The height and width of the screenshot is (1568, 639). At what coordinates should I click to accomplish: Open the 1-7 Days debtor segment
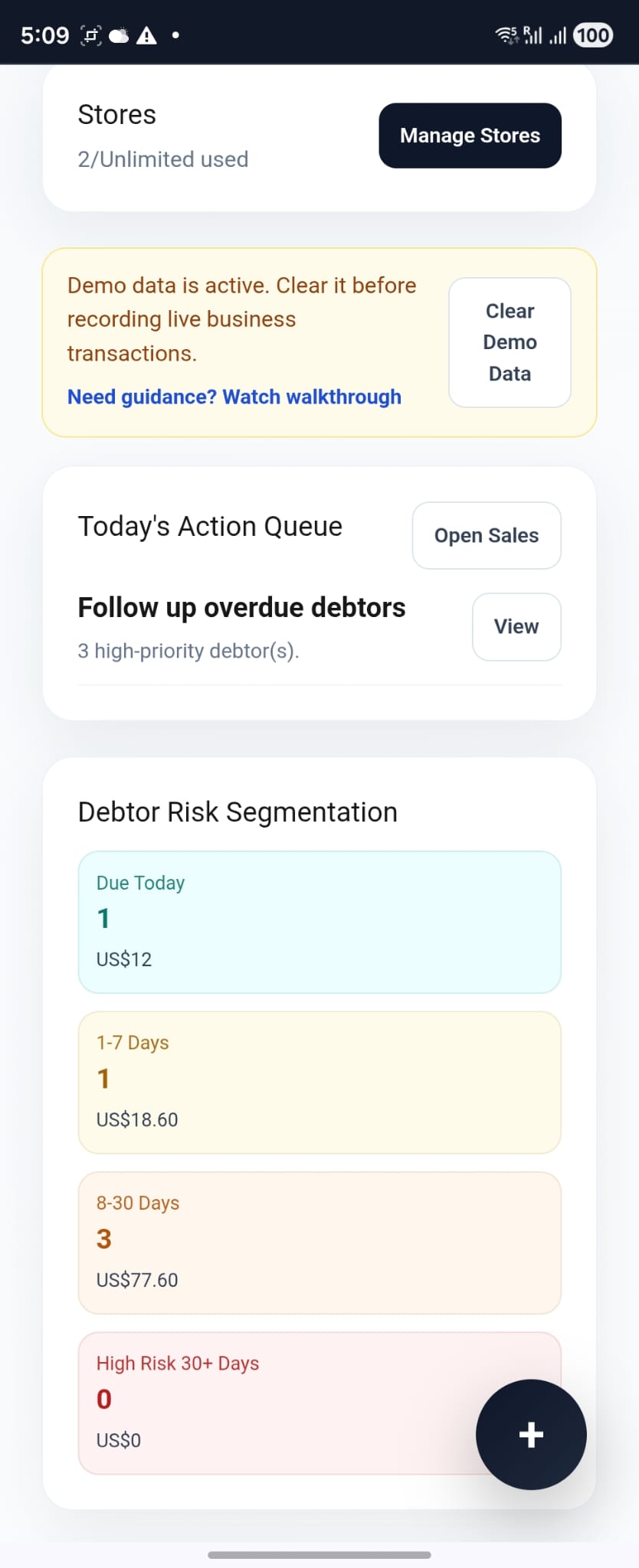click(x=319, y=1082)
